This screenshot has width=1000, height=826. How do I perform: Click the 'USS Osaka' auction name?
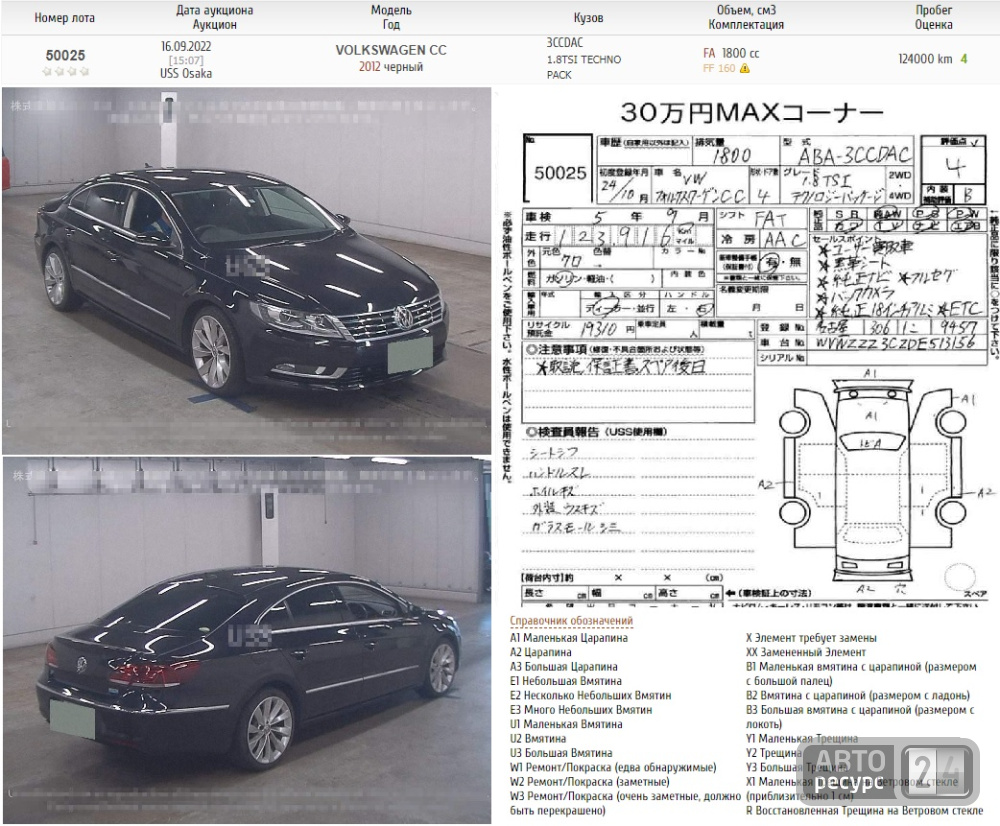pyautogui.click(x=186, y=73)
